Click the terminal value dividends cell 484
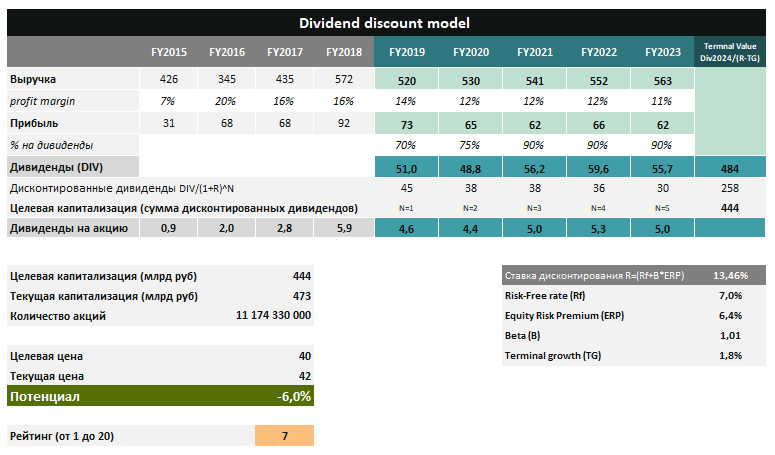The image size is (775, 455). tap(729, 167)
